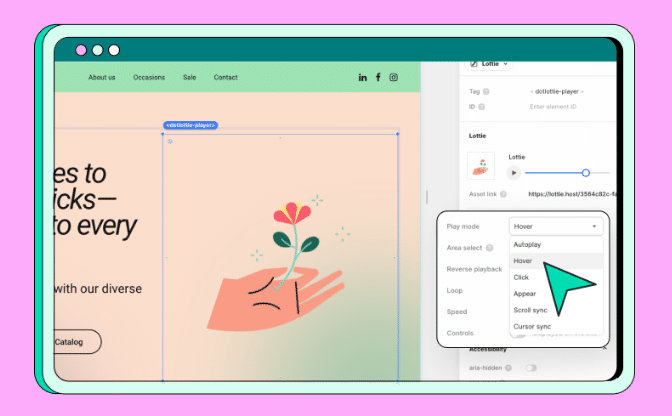This screenshot has width=672, height=416.
Task: Click the Speed label
Action: [x=456, y=312]
